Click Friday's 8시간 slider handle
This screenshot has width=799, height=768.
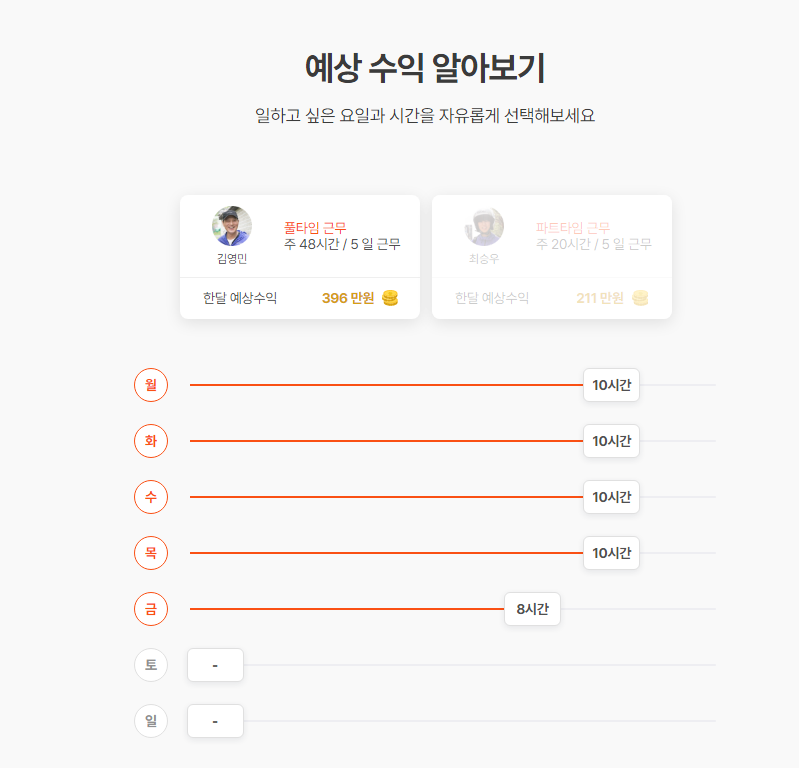532,609
